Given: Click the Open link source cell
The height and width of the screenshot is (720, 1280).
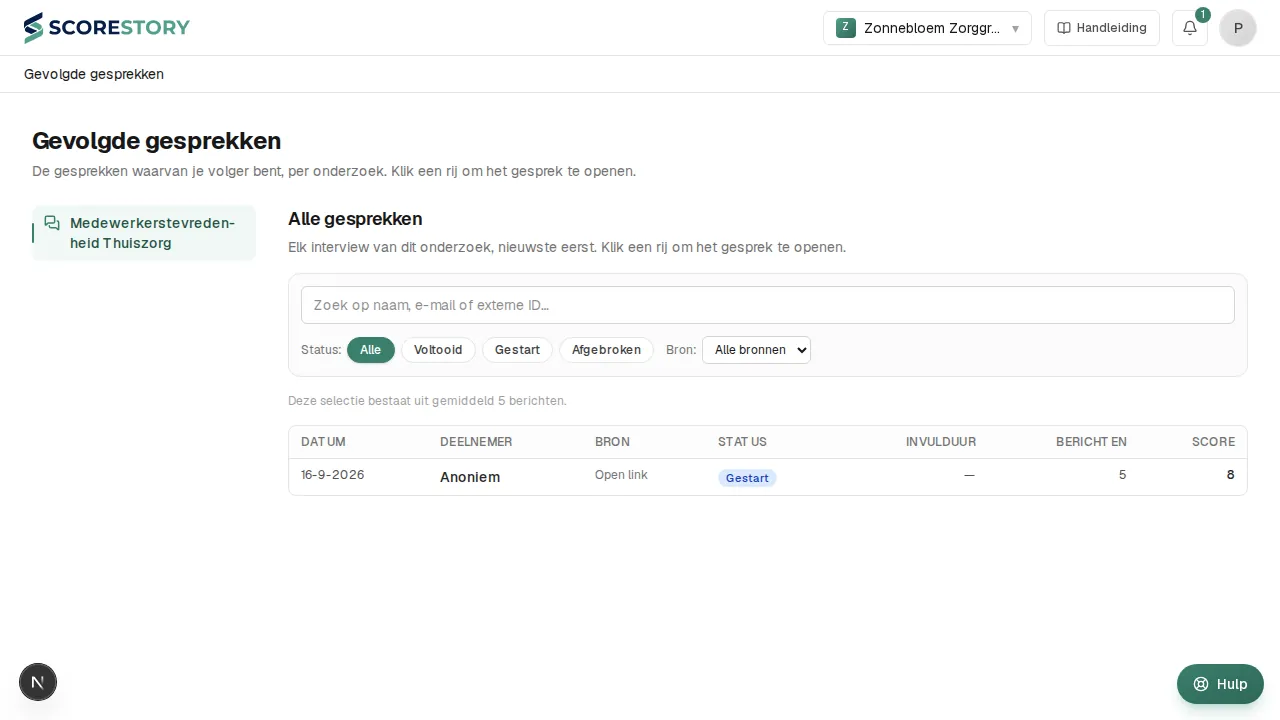Looking at the screenshot, I should point(621,475).
